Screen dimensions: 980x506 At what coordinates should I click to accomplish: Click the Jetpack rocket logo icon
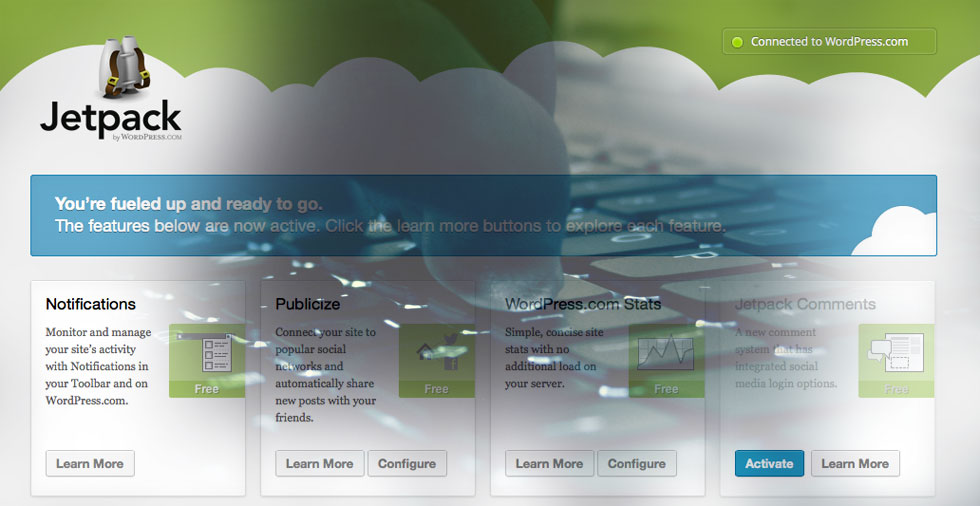[126, 67]
